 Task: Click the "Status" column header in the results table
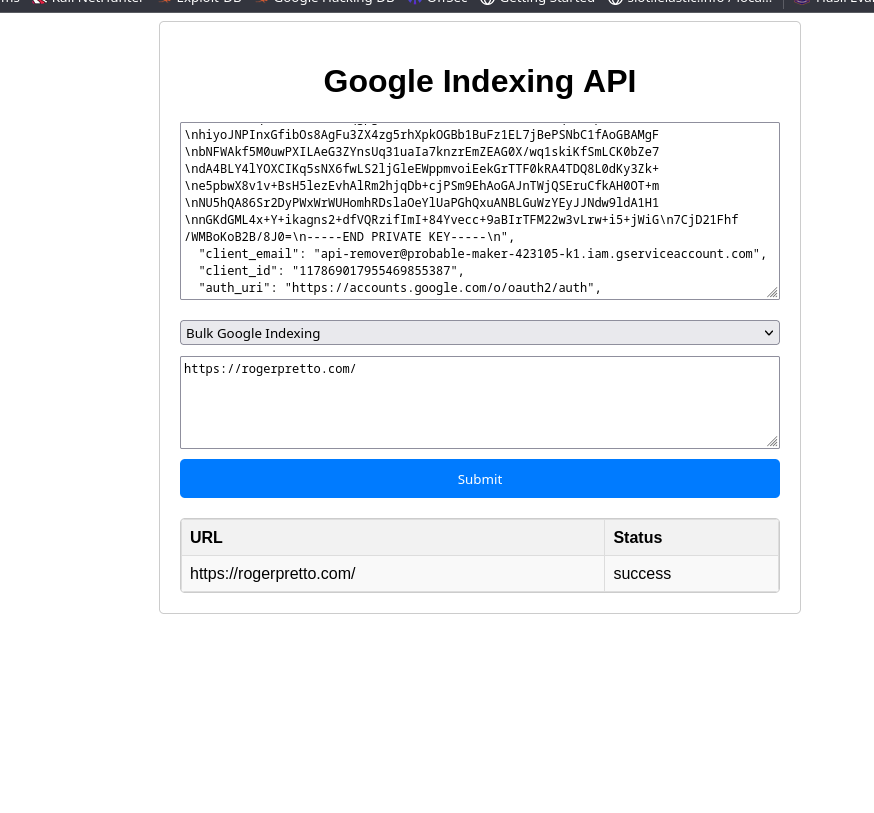point(691,537)
